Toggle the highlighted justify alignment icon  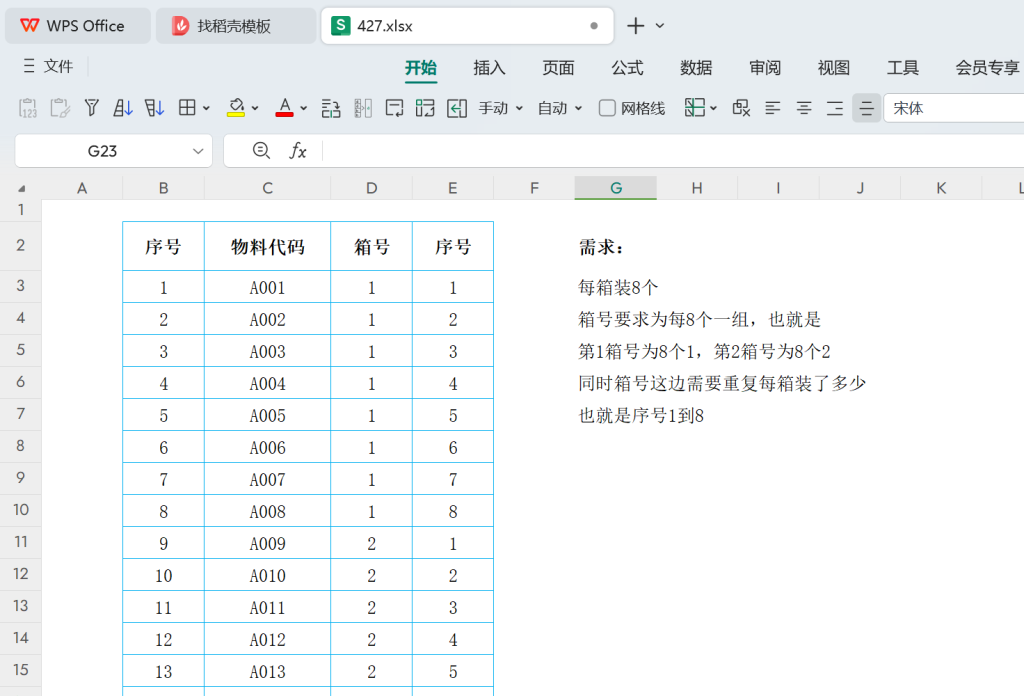pos(867,108)
